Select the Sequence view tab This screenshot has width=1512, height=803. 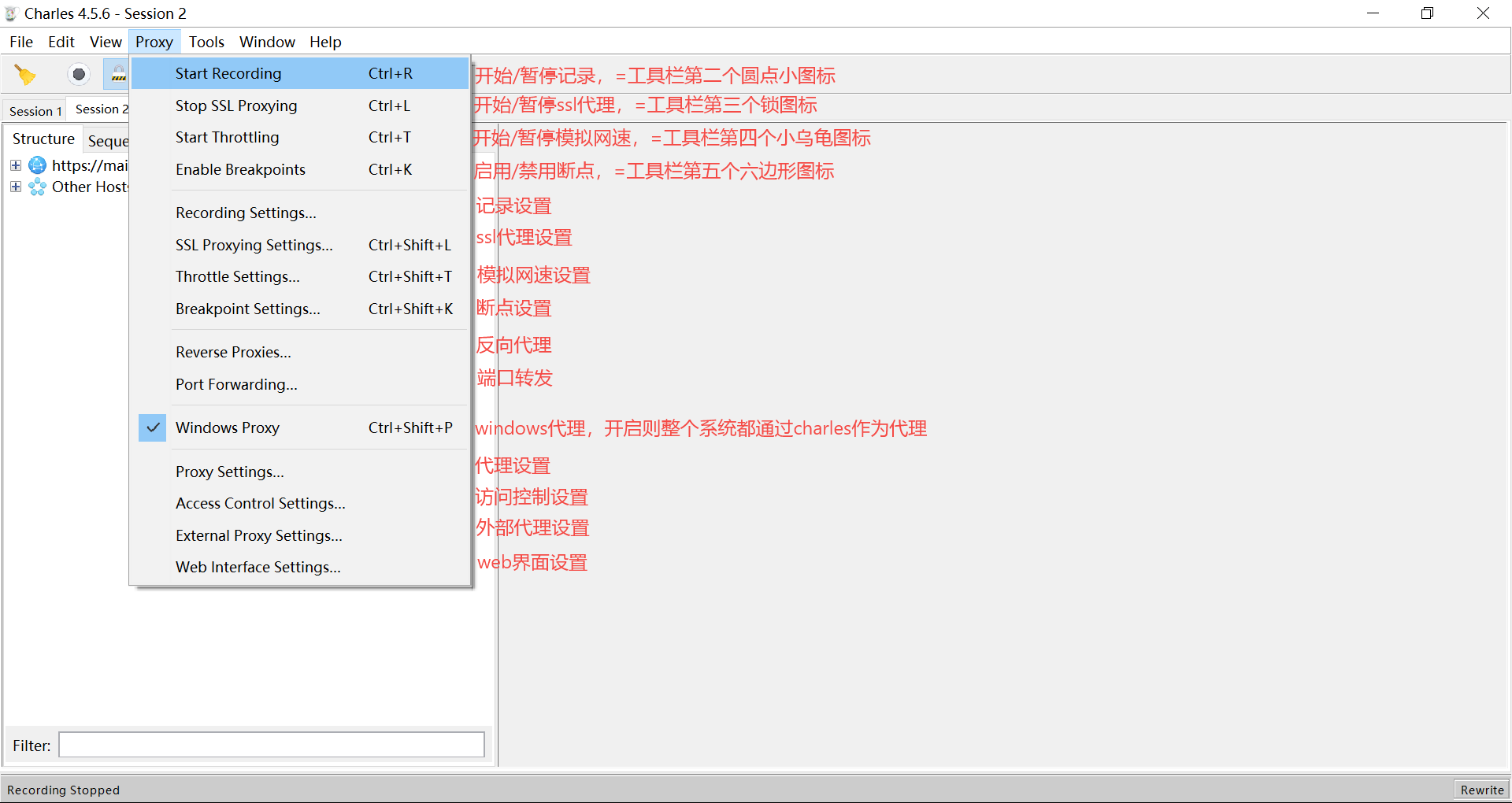[x=107, y=141]
